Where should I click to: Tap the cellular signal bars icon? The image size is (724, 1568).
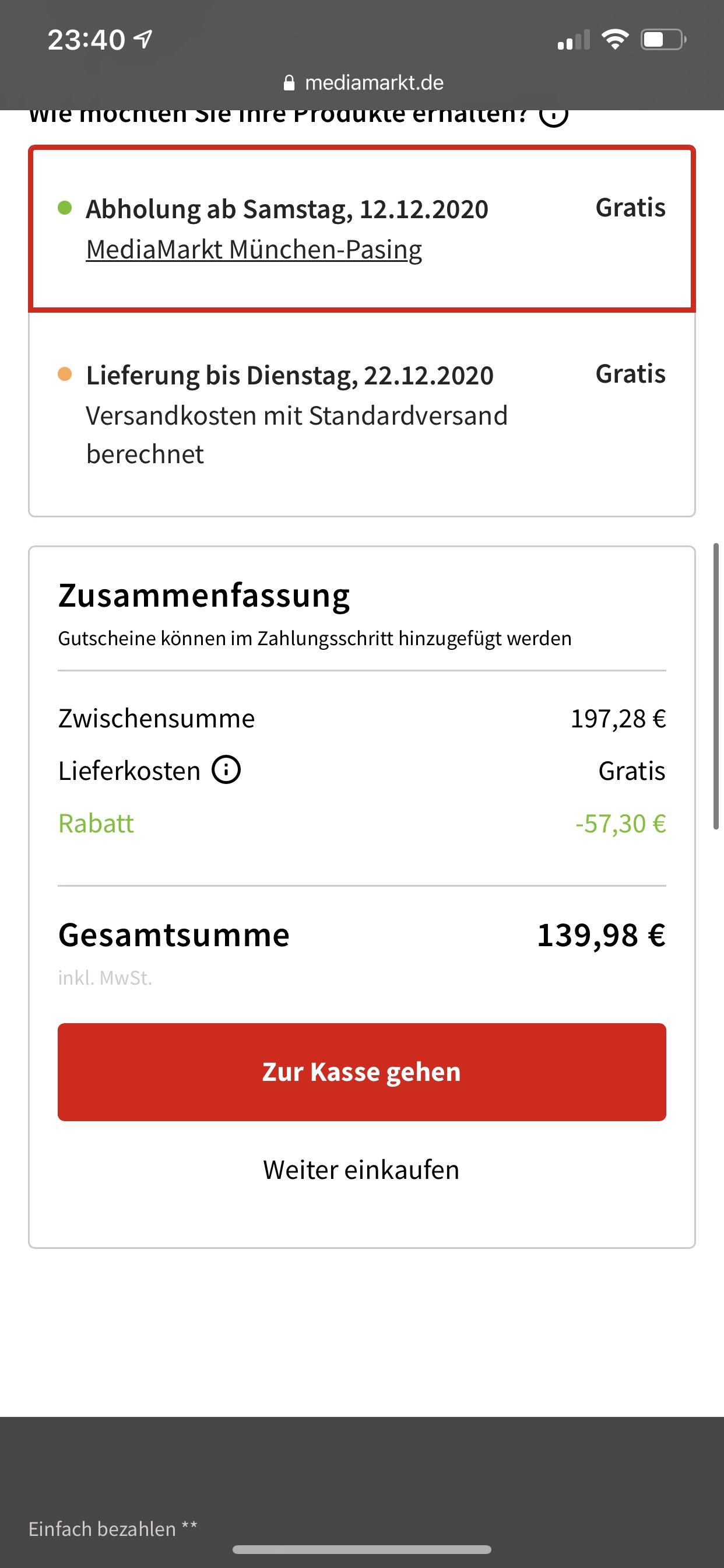[x=573, y=41]
